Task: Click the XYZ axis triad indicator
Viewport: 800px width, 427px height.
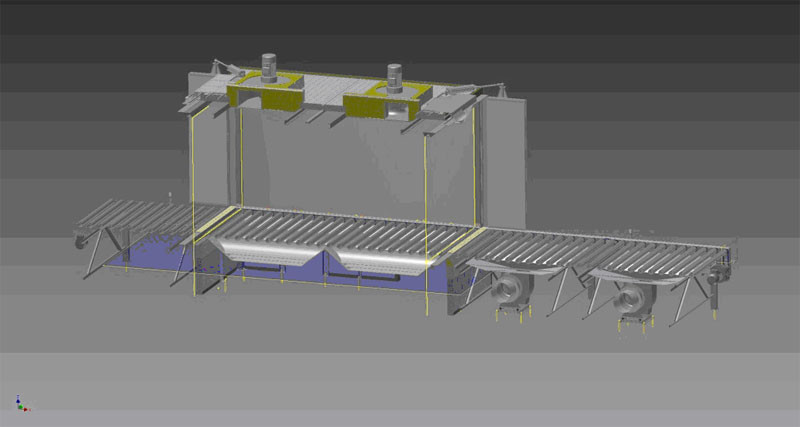Action: pyautogui.click(x=20, y=402)
